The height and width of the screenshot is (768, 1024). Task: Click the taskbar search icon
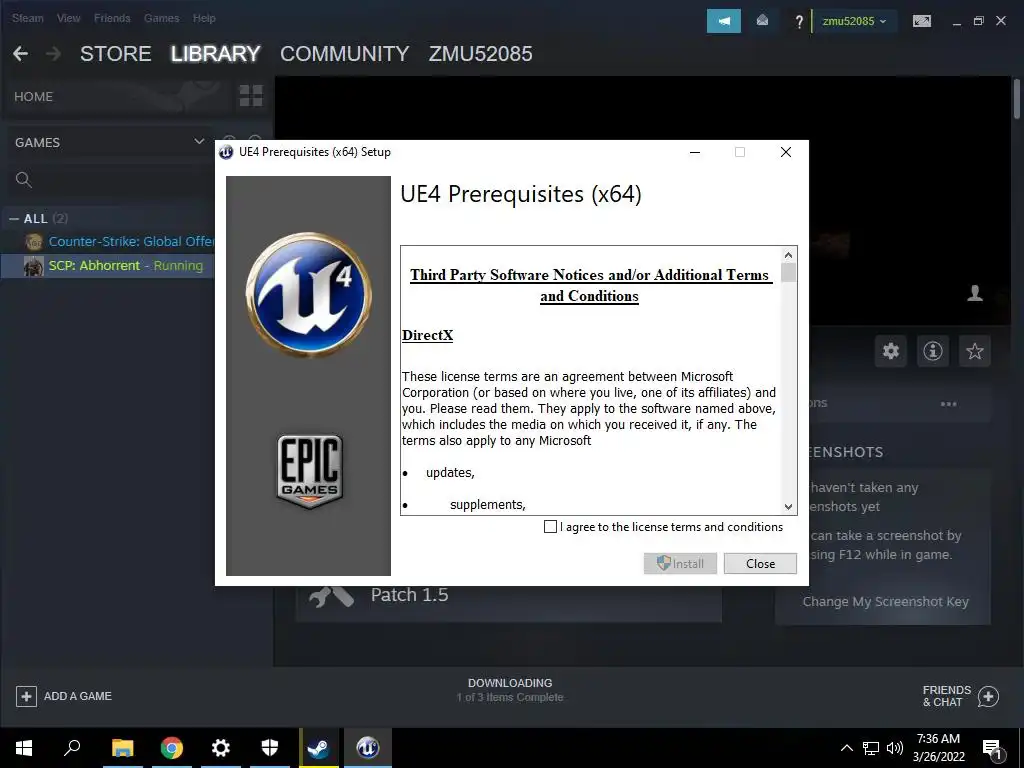click(72, 748)
